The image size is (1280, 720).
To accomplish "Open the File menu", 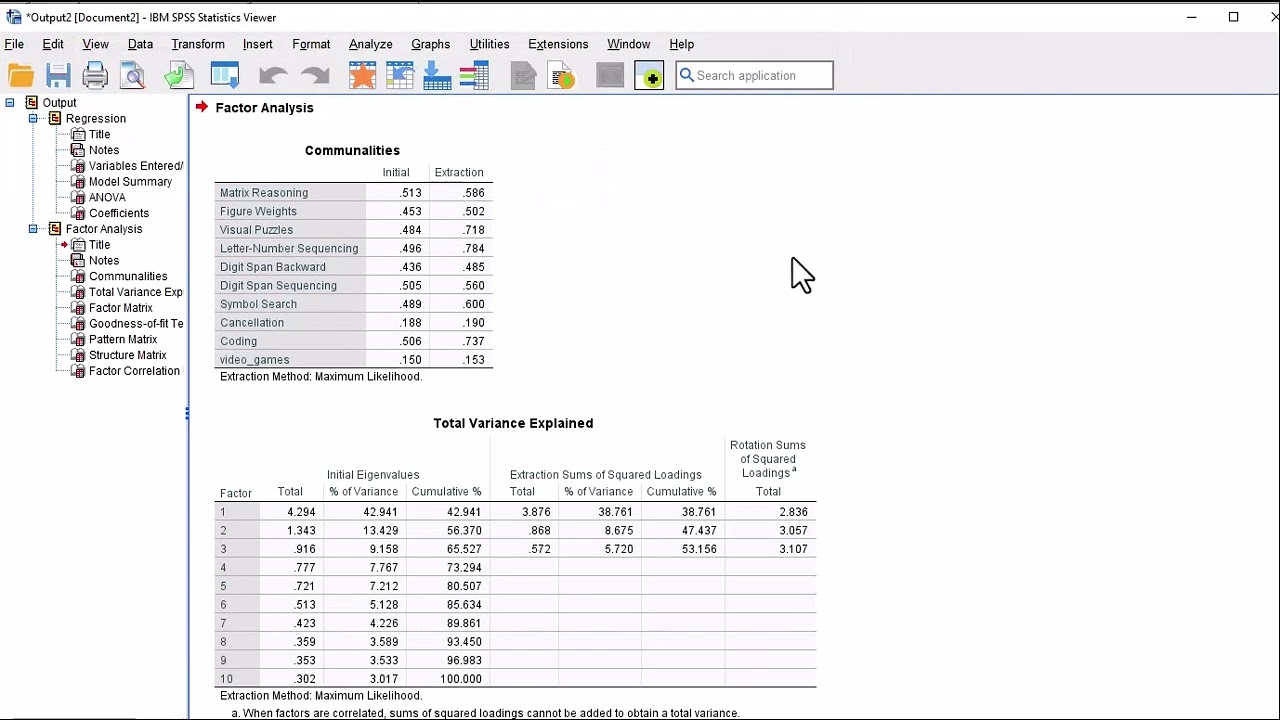I will (14, 44).
